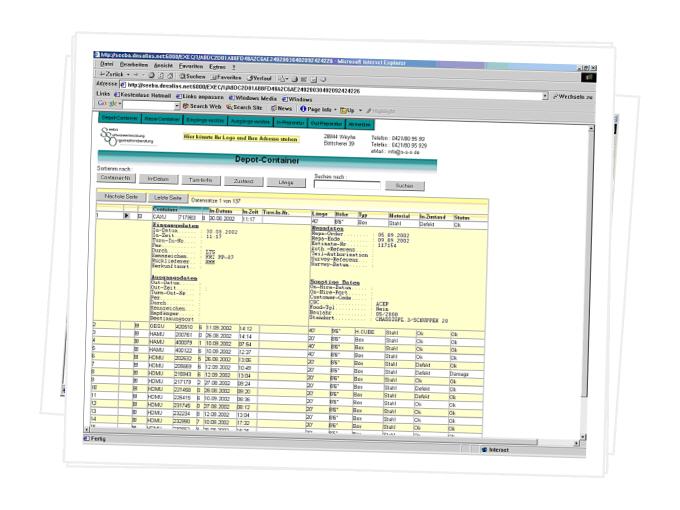Open the Datei menu

106,64
